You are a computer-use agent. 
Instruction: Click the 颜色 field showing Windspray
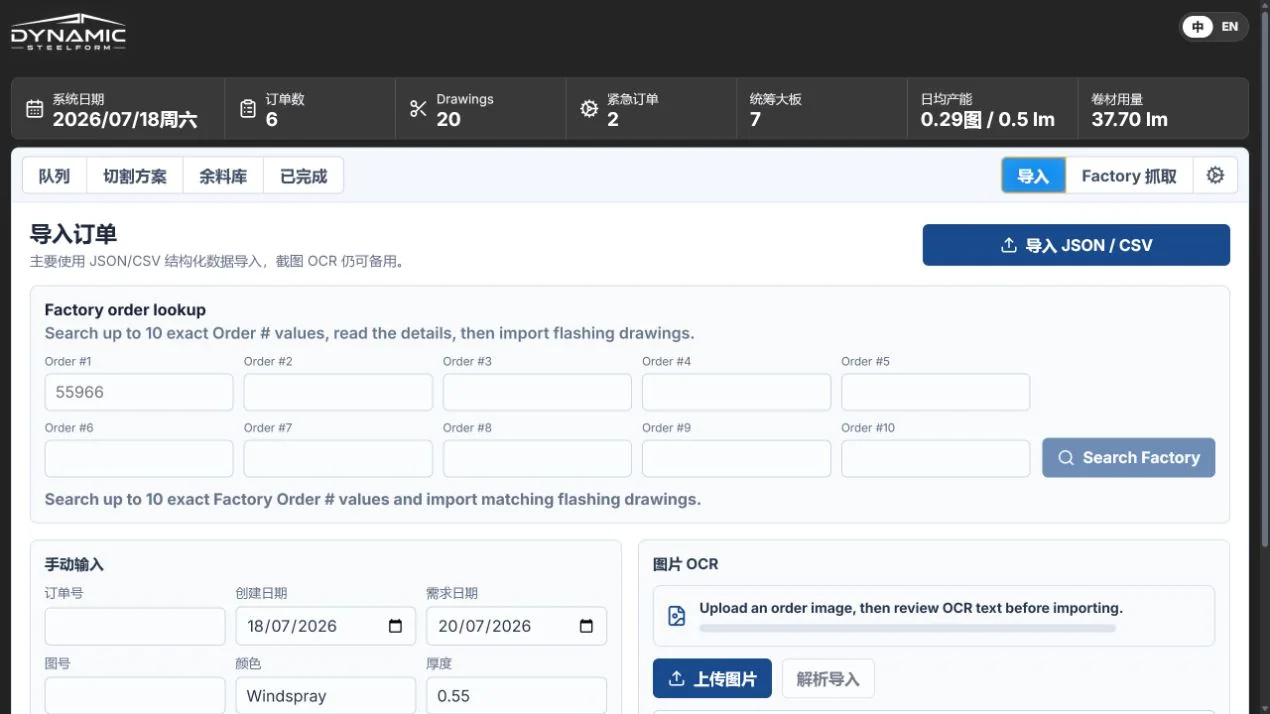click(x=325, y=695)
